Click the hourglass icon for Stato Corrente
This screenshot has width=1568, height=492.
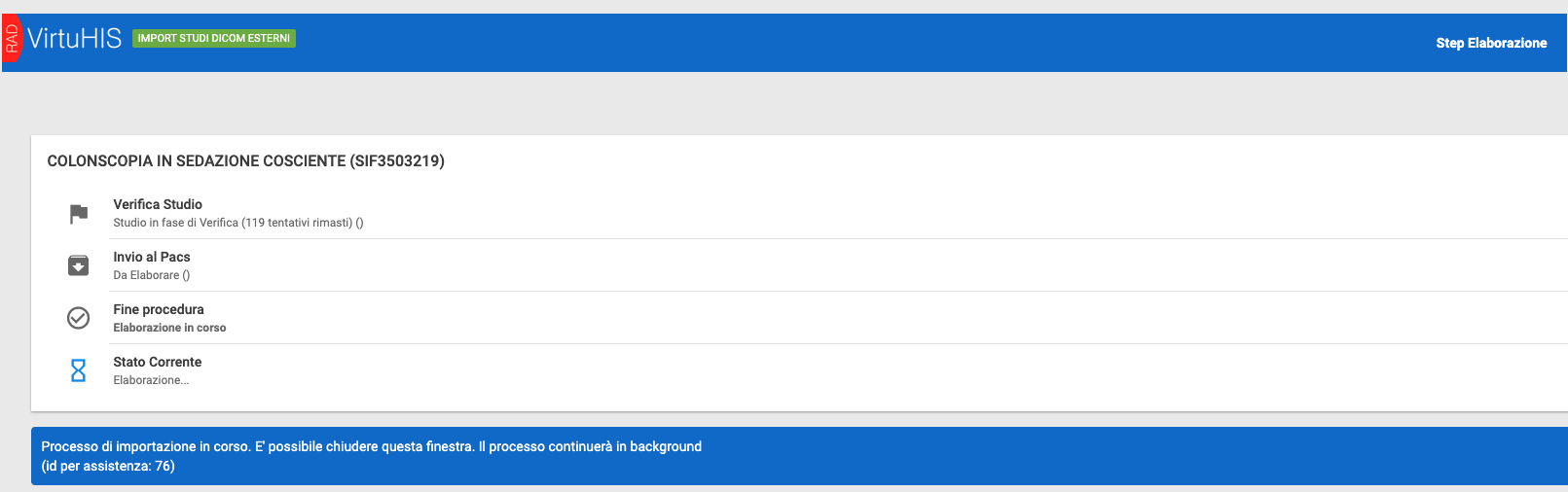[79, 370]
